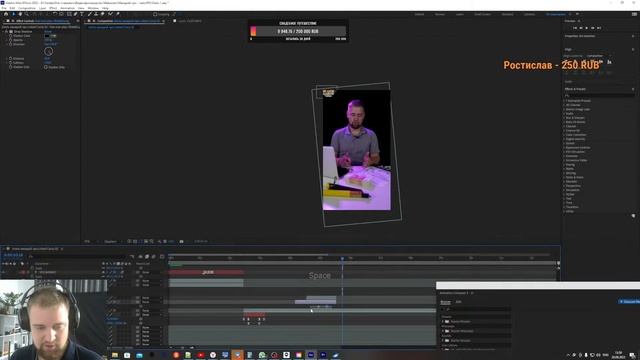Expand the Blur & Sharpen effects category
The width and height of the screenshot is (640, 360).
pyautogui.click(x=565, y=118)
